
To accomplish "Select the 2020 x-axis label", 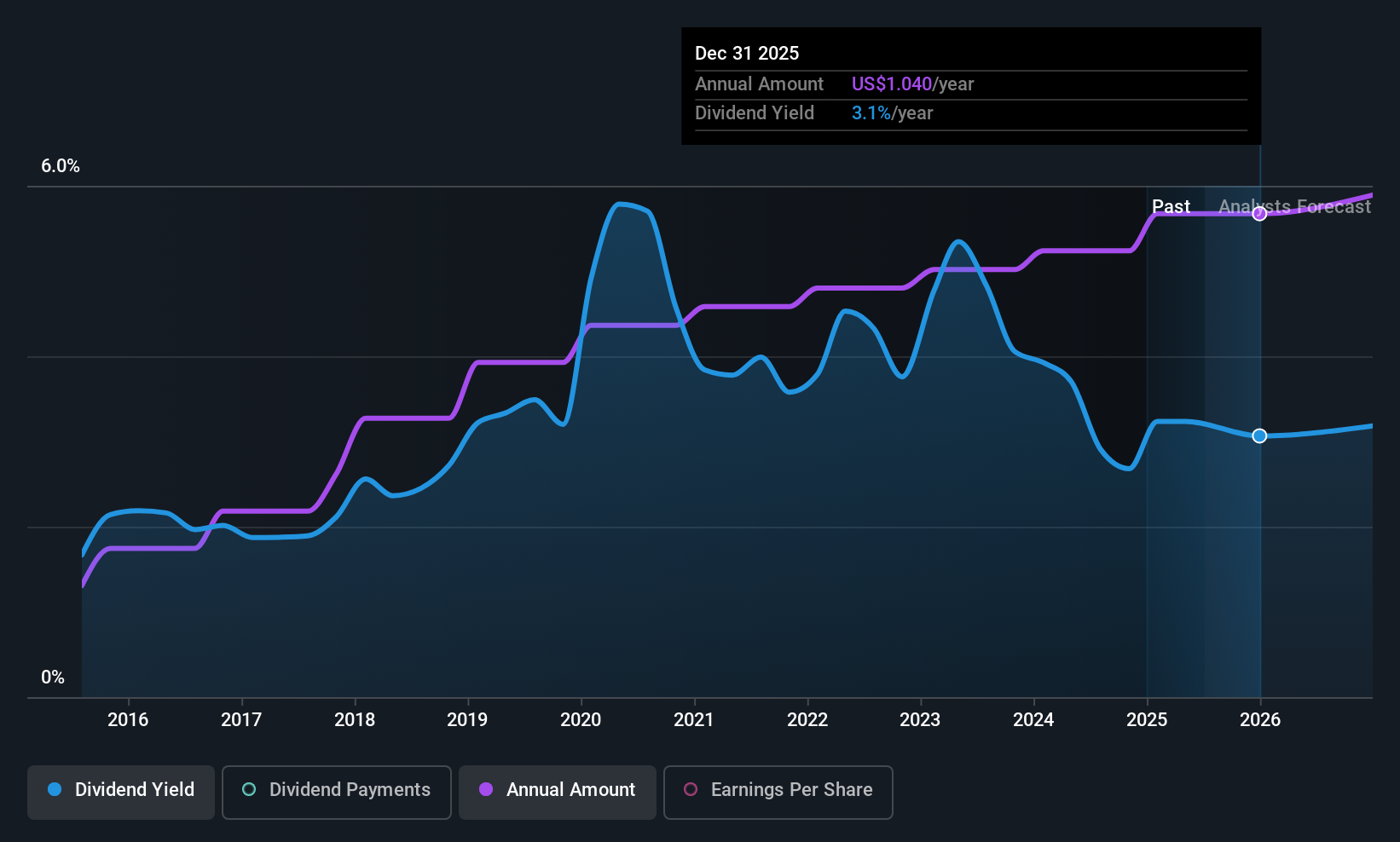I will point(581,720).
